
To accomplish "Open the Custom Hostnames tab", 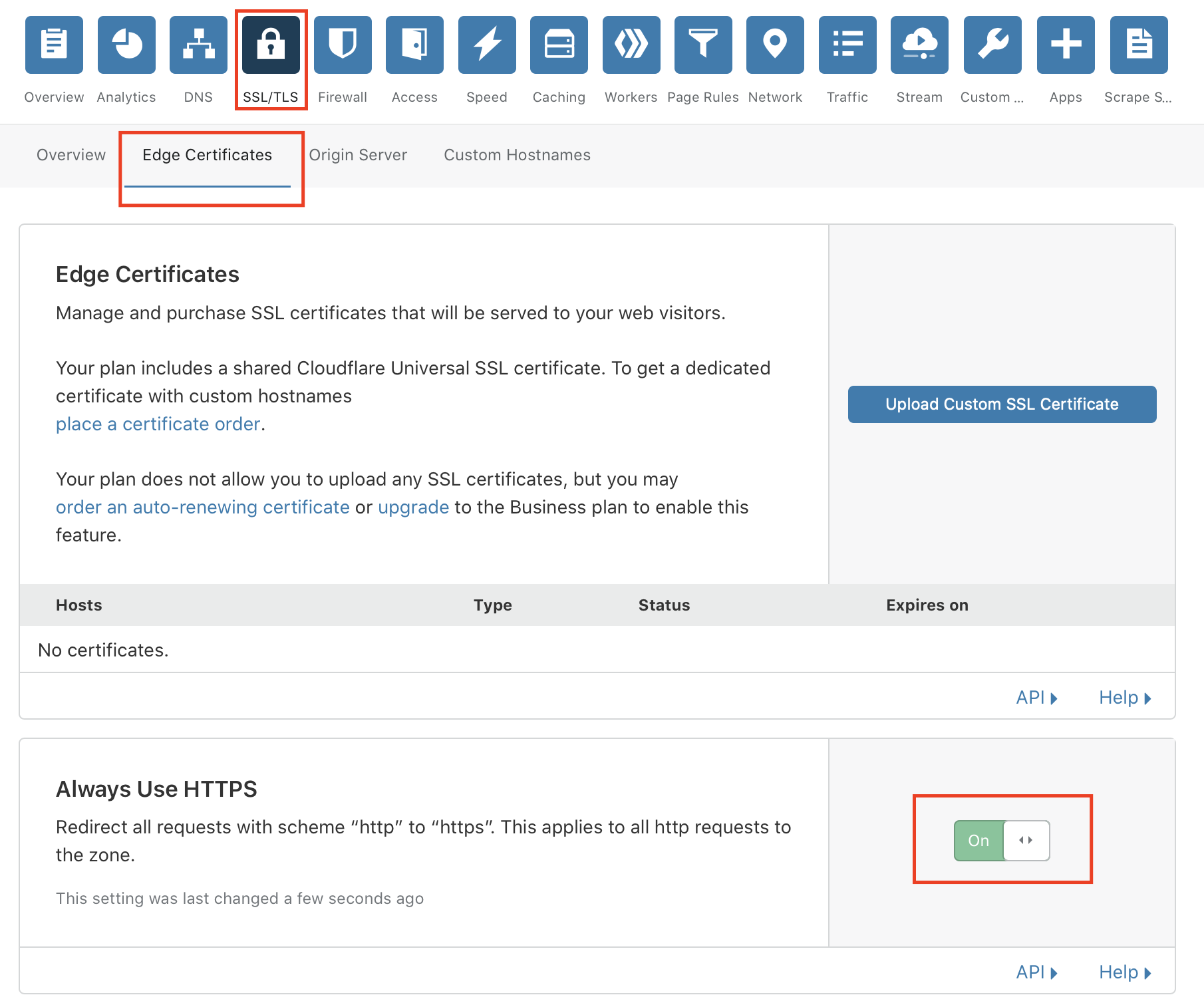I will coord(518,155).
